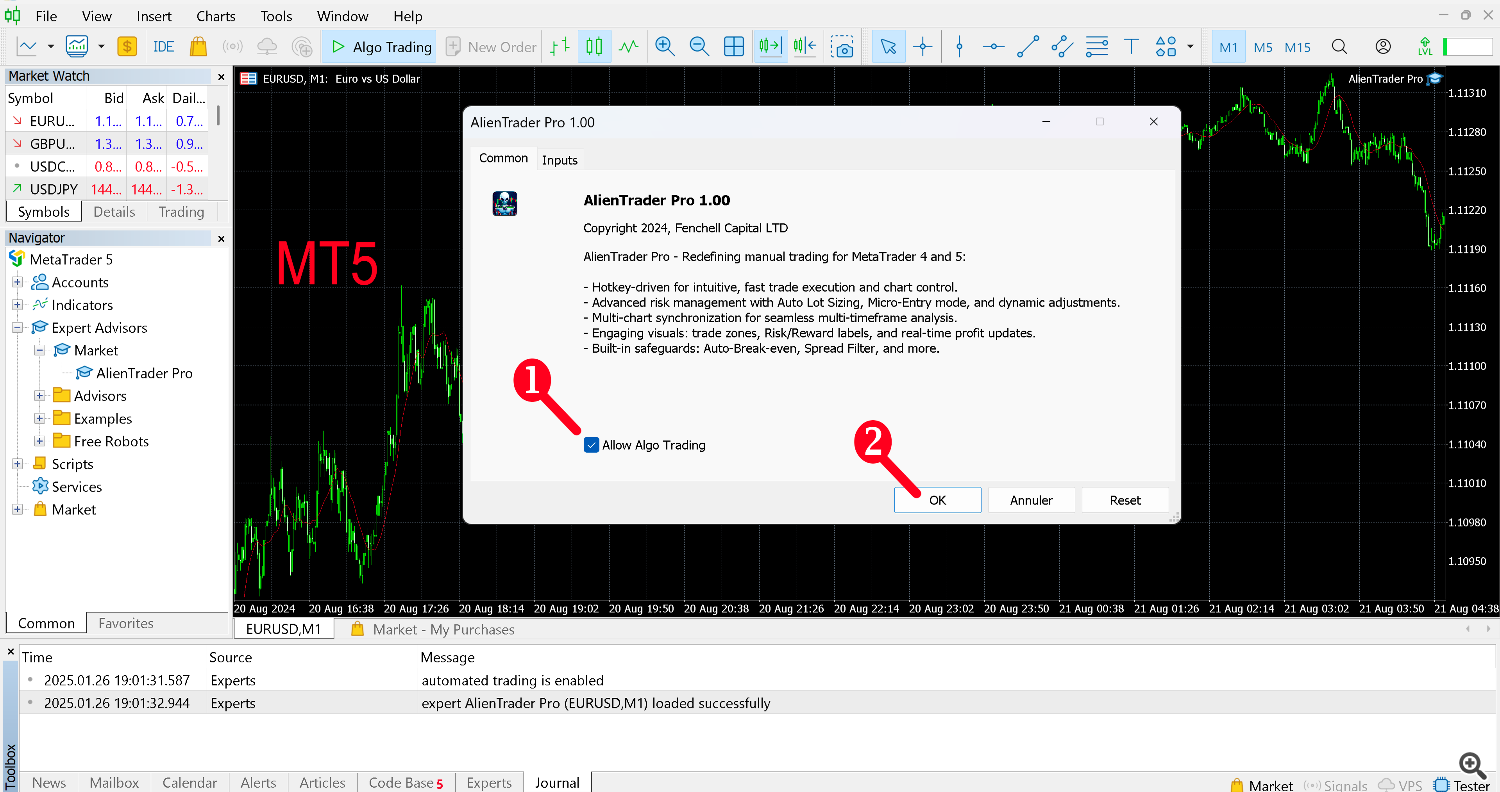Viewport: 1500px width, 792px height.
Task: Open the new chart dropdown arrow
Action: point(49,46)
